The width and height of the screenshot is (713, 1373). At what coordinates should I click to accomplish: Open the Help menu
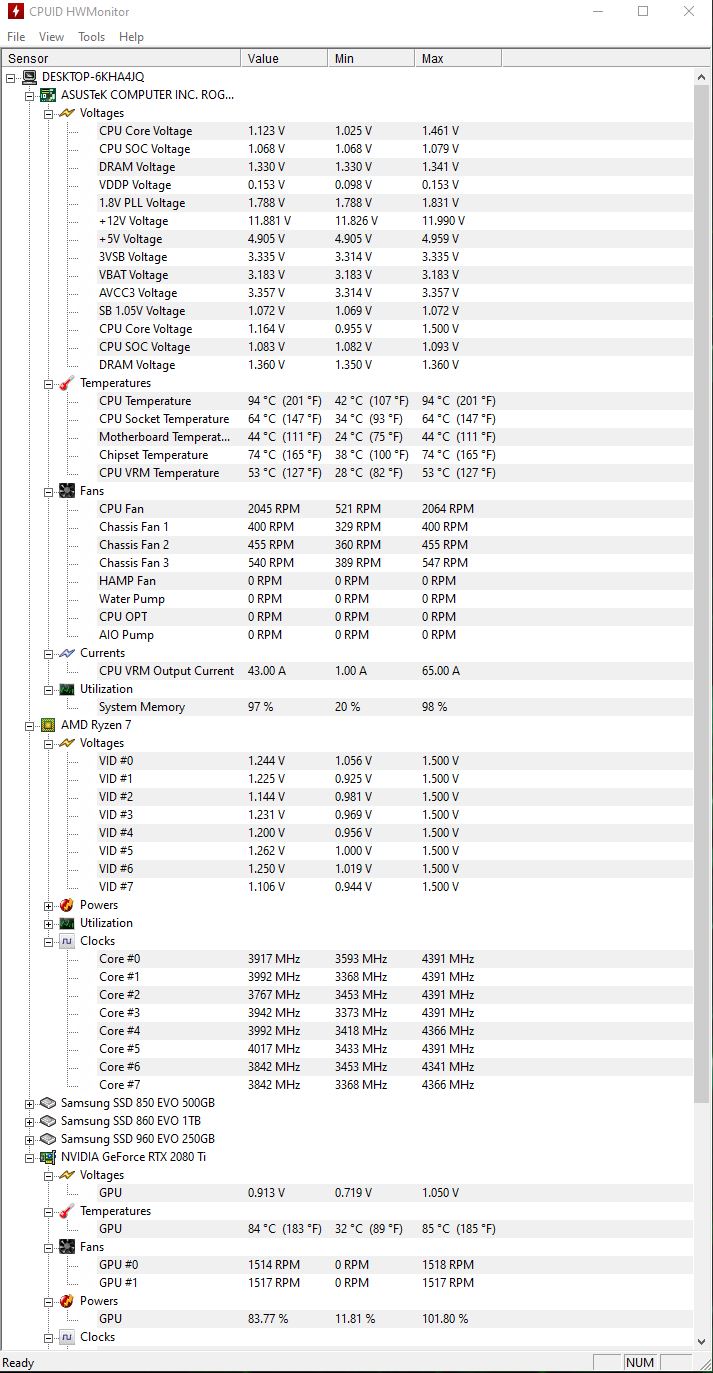pyautogui.click(x=131, y=37)
